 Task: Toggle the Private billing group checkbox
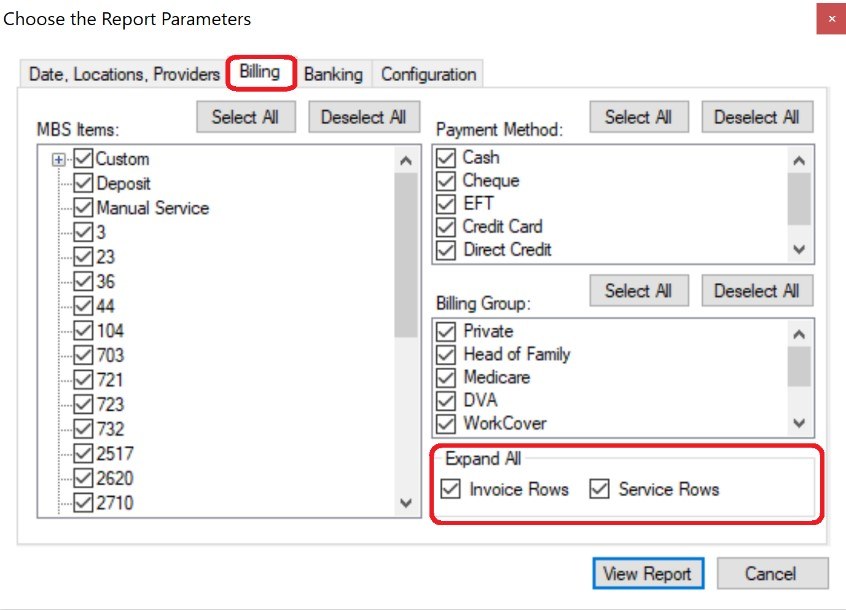coord(446,331)
